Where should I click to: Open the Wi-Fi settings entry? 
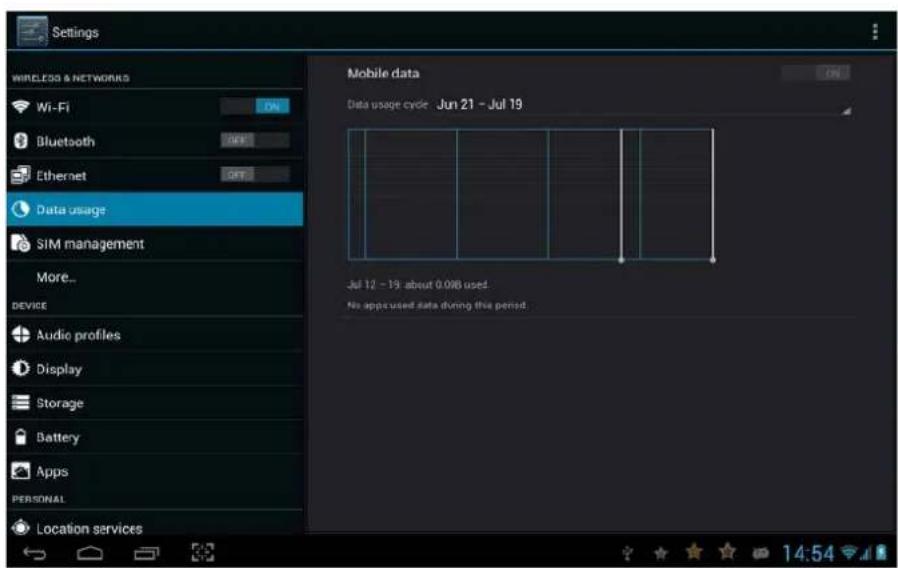pyautogui.click(x=155, y=106)
